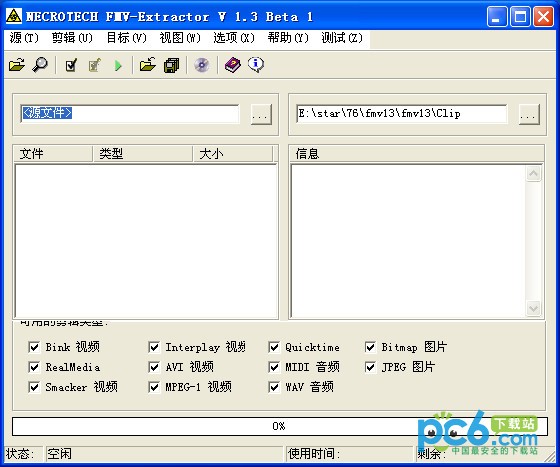Toggle Quicktime checkbox
Screen dimensions: 560x467
click(x=274, y=347)
